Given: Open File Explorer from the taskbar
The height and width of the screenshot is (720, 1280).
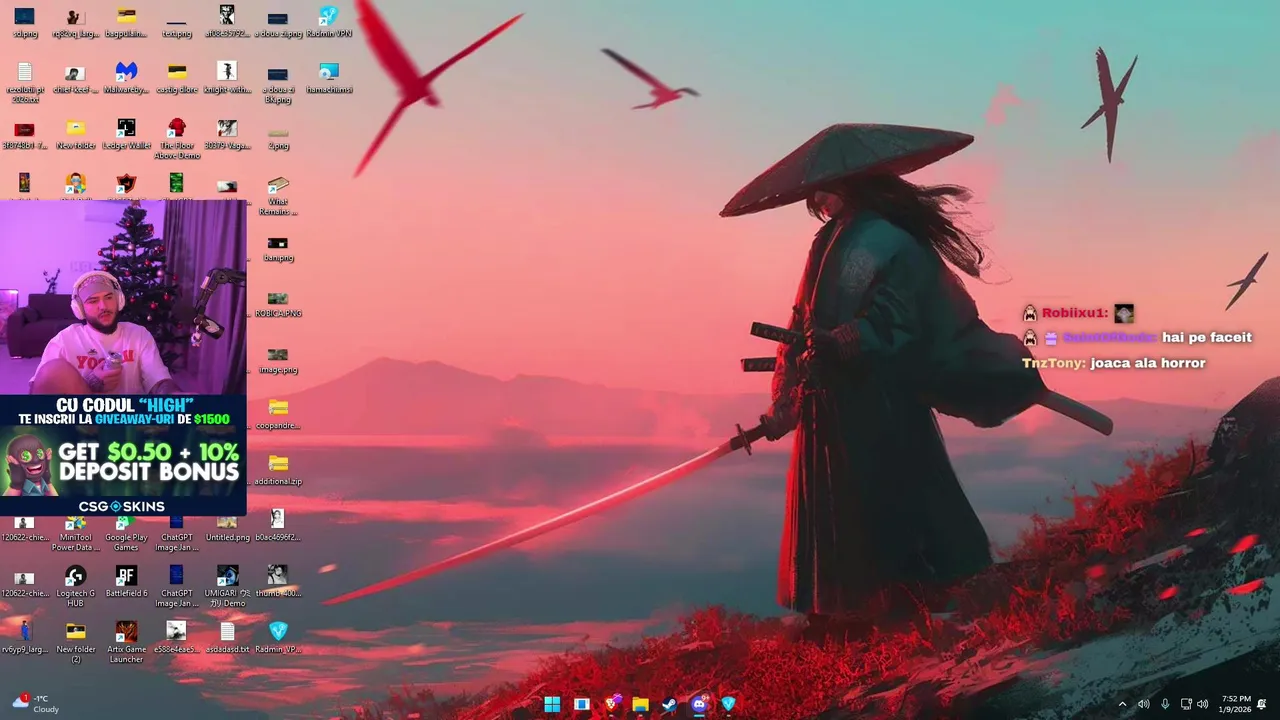Looking at the screenshot, I should coord(640,704).
